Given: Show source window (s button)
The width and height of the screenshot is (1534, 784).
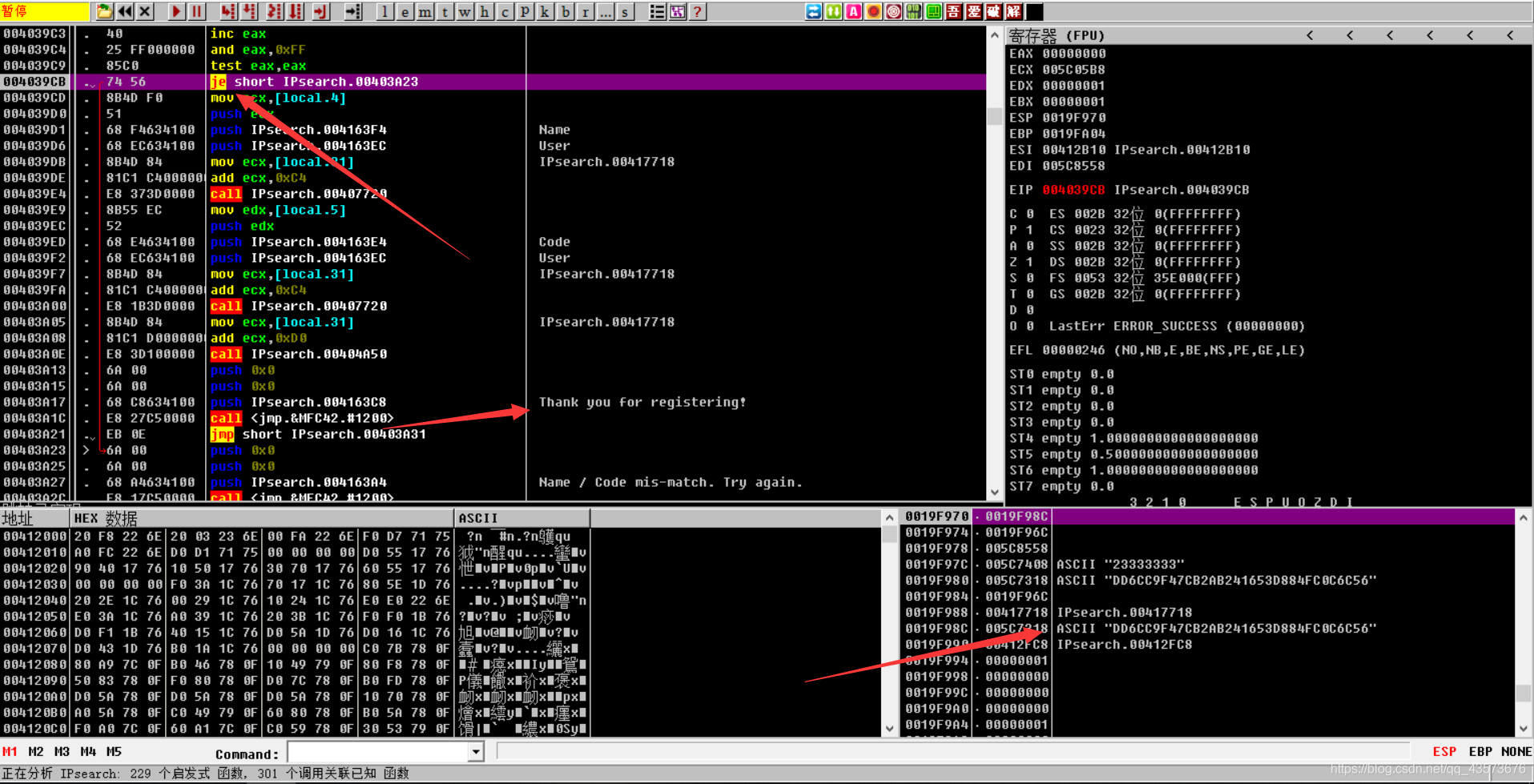Looking at the screenshot, I should (x=626, y=11).
